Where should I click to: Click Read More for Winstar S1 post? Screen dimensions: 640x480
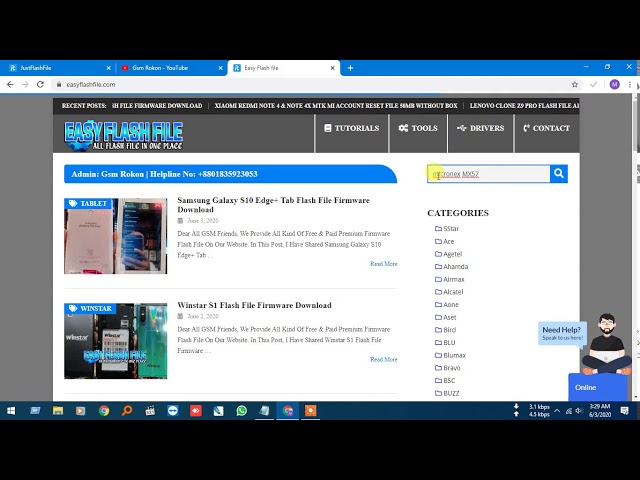point(384,360)
